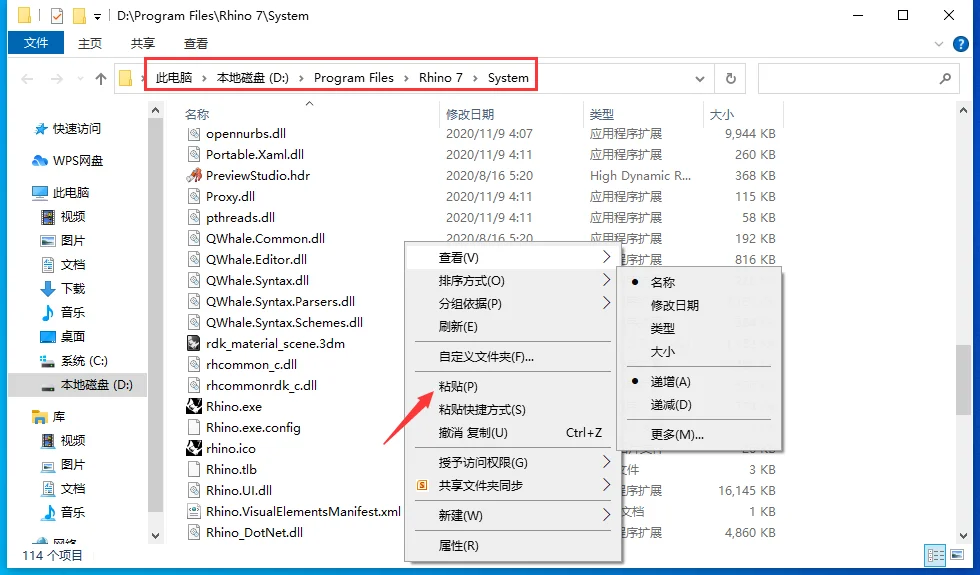Choose 自定义文件夹(F)... menu entry
Viewport: 980px width, 575px height.
486,357
